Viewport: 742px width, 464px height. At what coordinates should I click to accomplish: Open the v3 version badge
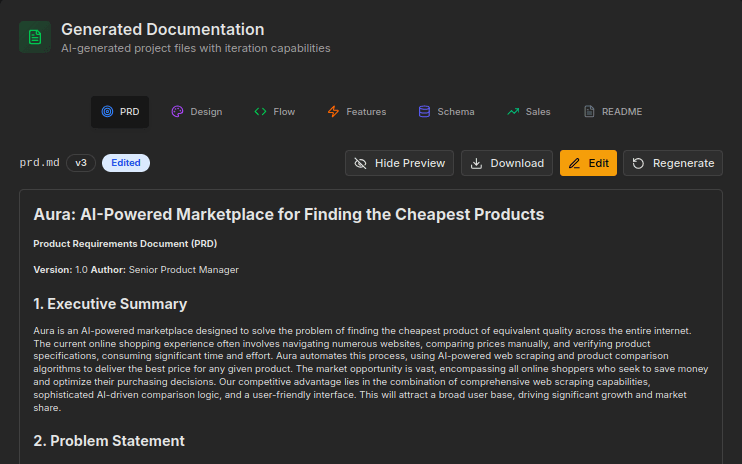[81, 163]
